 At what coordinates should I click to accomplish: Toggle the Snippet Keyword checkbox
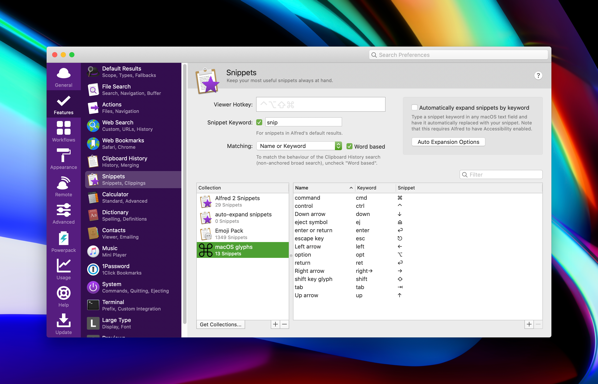pyautogui.click(x=259, y=122)
